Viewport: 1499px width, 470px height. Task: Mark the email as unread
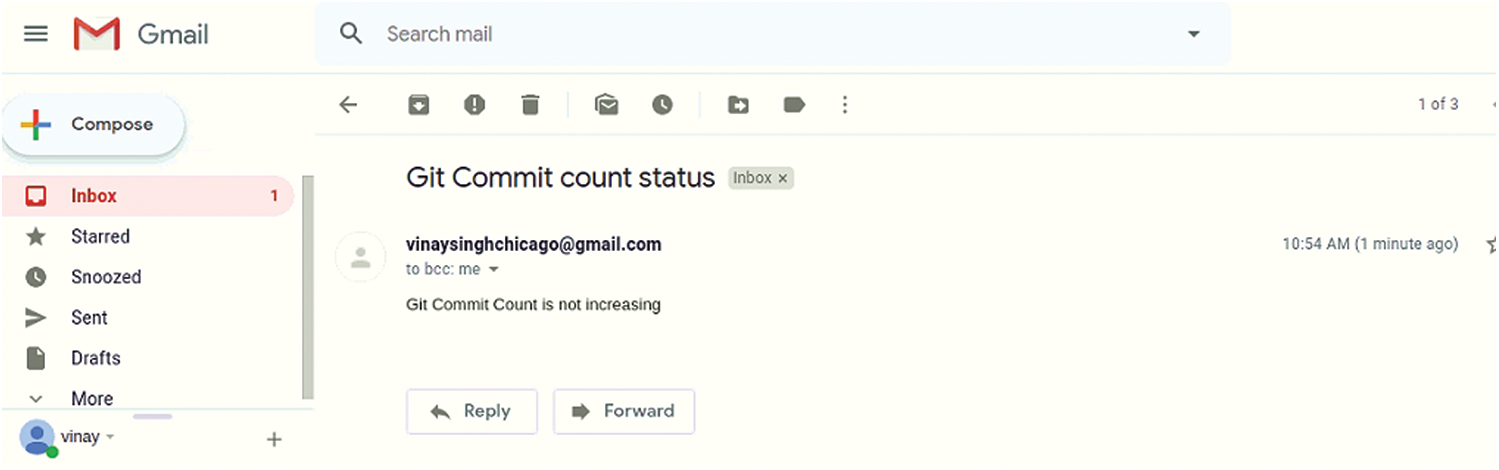[606, 105]
